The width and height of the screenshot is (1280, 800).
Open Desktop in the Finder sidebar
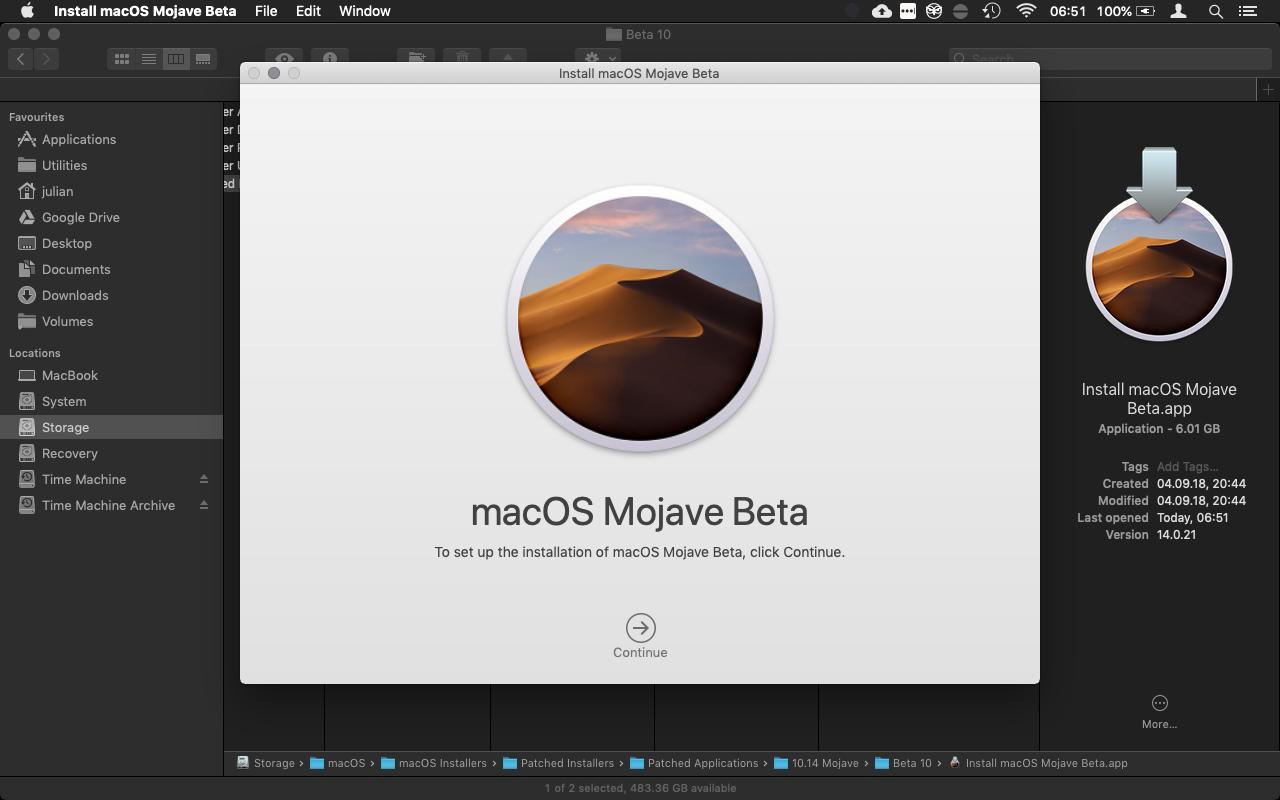pos(111,243)
